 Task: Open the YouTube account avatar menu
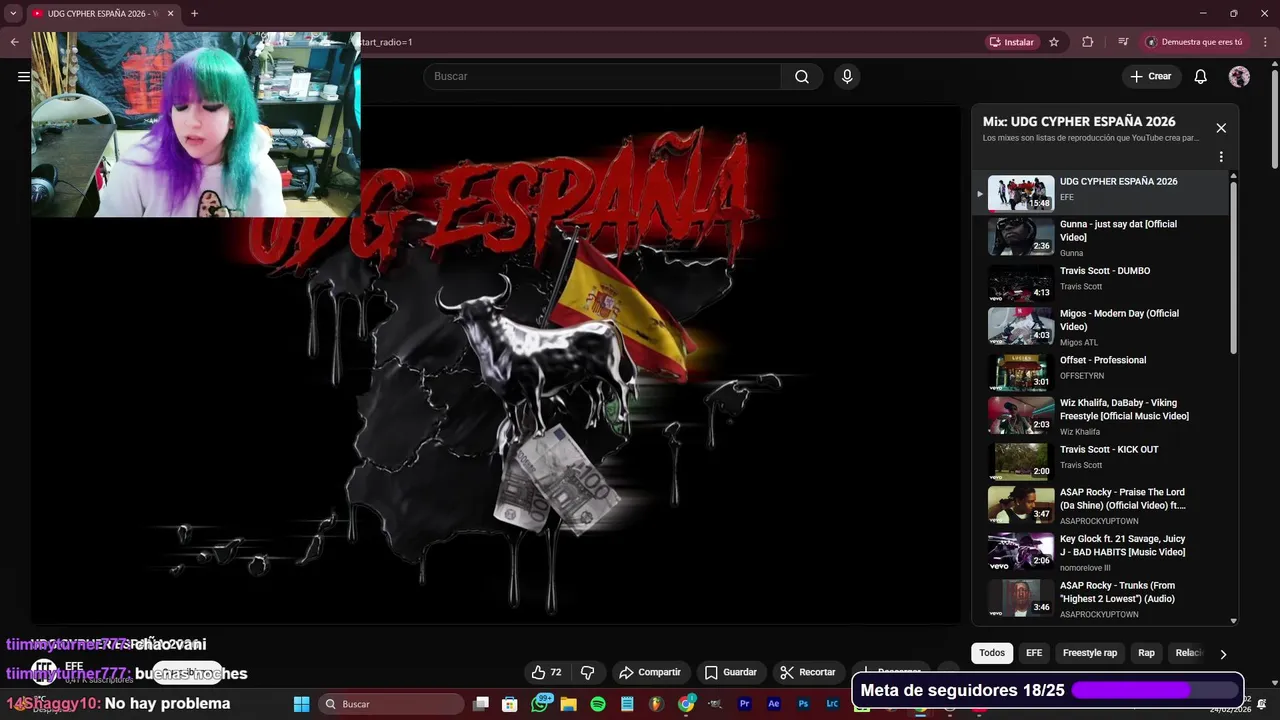tap(1239, 76)
